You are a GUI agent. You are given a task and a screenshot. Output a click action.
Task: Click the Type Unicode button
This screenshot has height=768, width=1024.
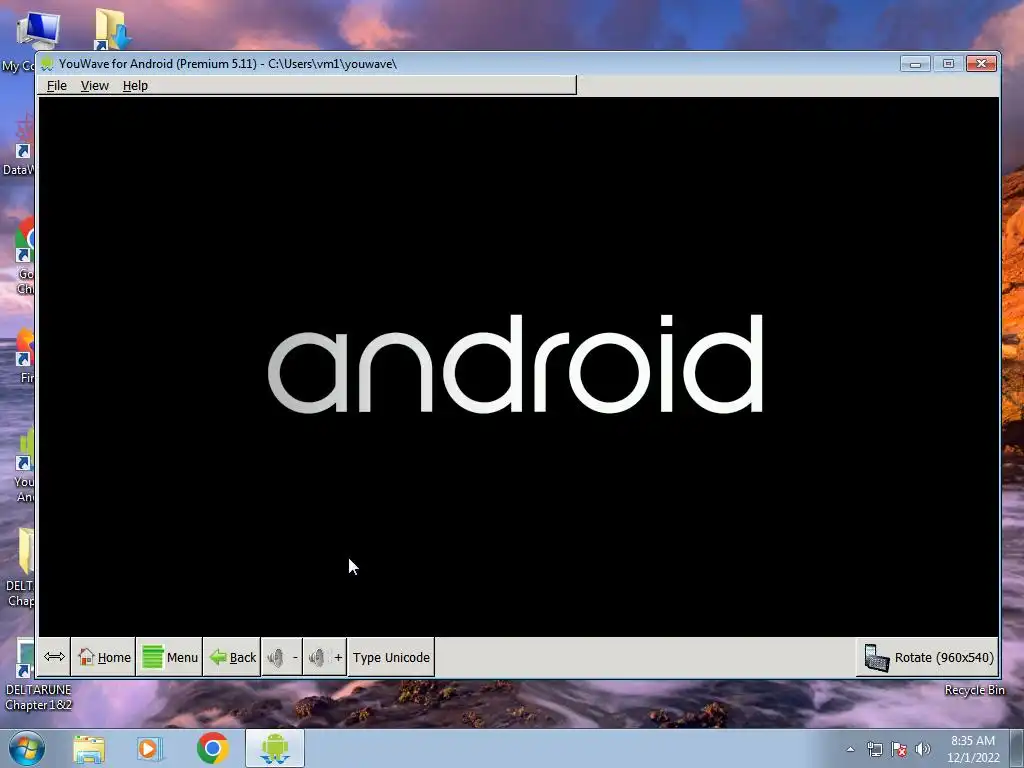[391, 657]
